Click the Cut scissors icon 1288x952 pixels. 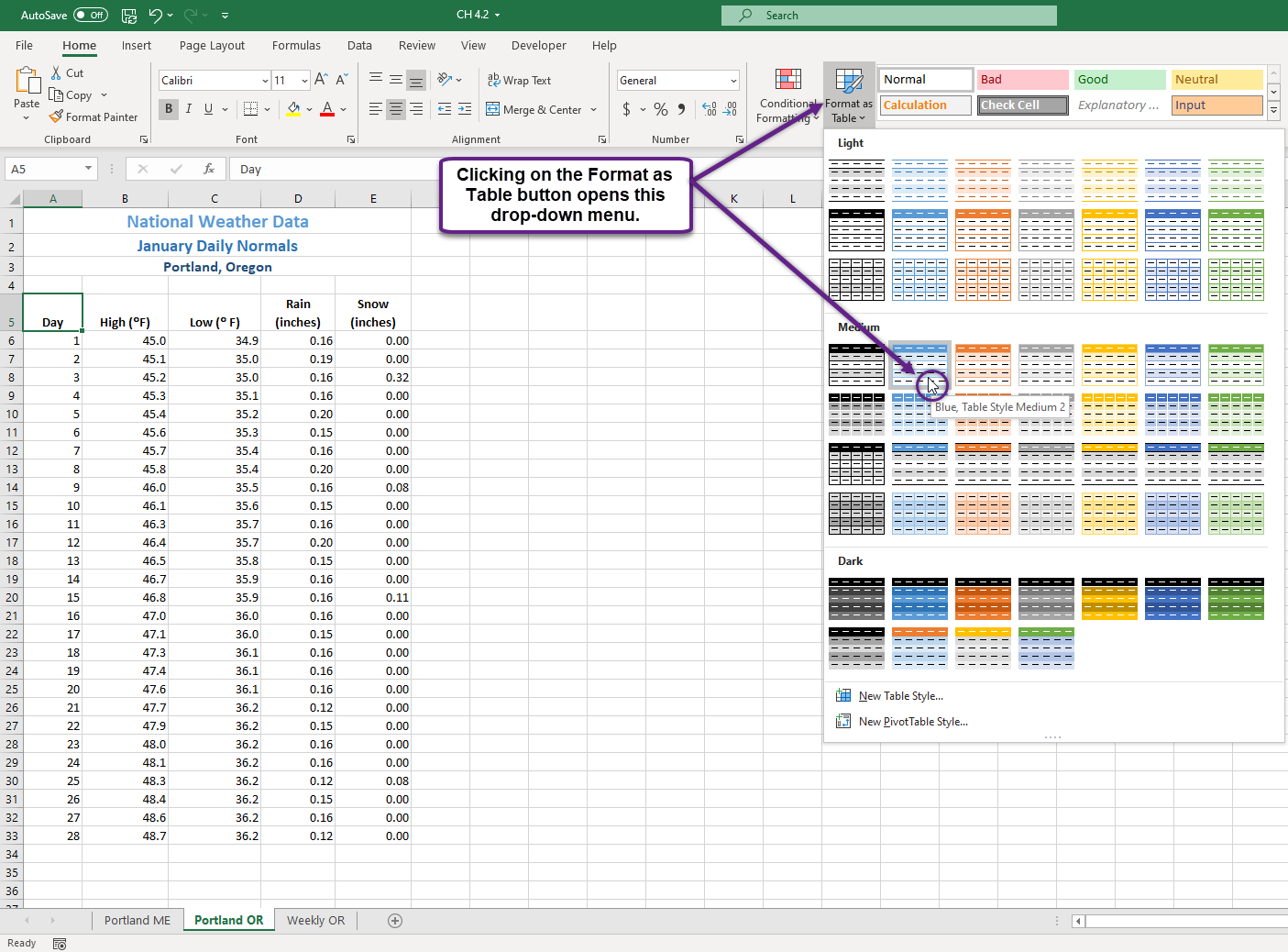coord(56,72)
